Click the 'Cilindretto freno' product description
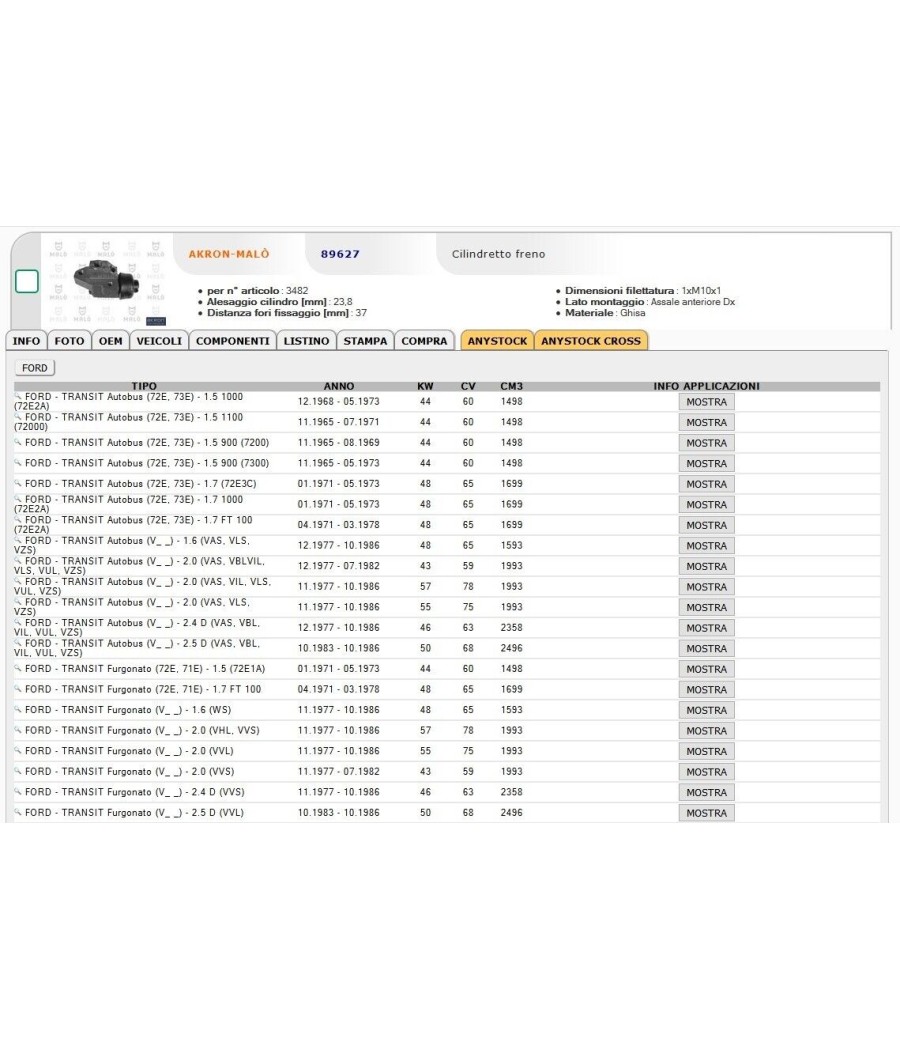This screenshot has width=900, height=1050. pyautogui.click(x=498, y=254)
